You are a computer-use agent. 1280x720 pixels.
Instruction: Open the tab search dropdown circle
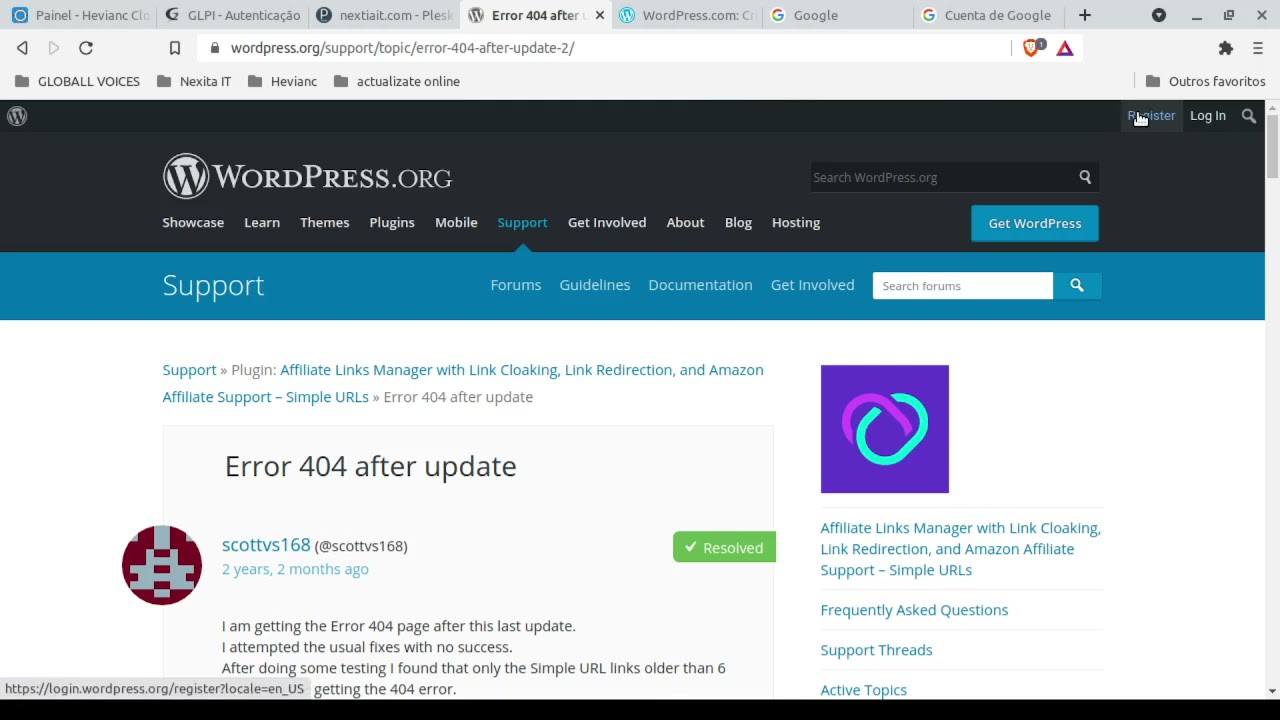[1159, 15]
